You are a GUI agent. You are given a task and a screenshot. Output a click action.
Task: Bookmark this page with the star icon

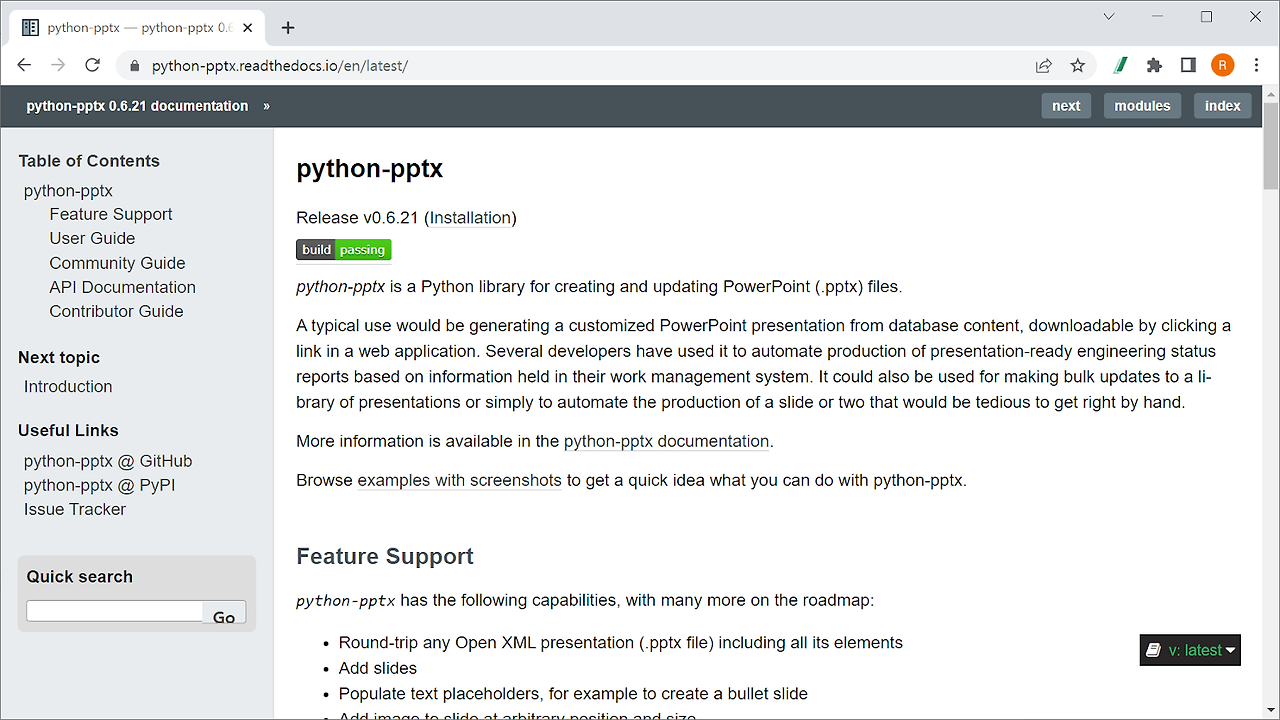1077,65
